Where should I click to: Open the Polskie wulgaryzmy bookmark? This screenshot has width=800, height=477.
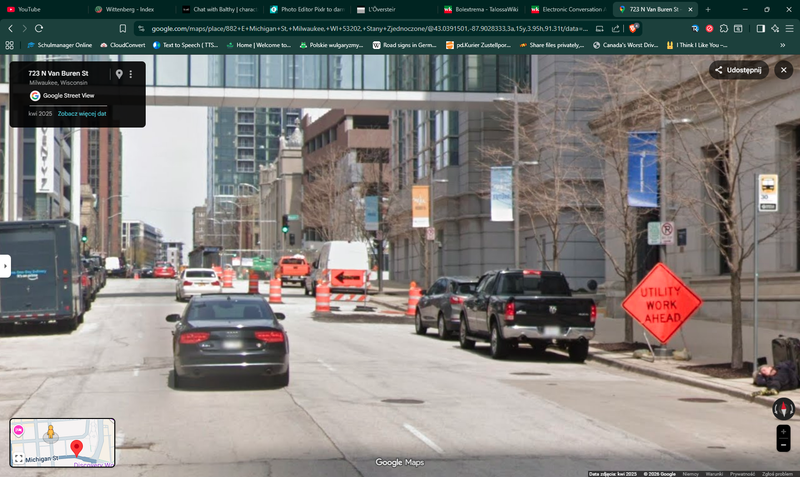pos(332,45)
